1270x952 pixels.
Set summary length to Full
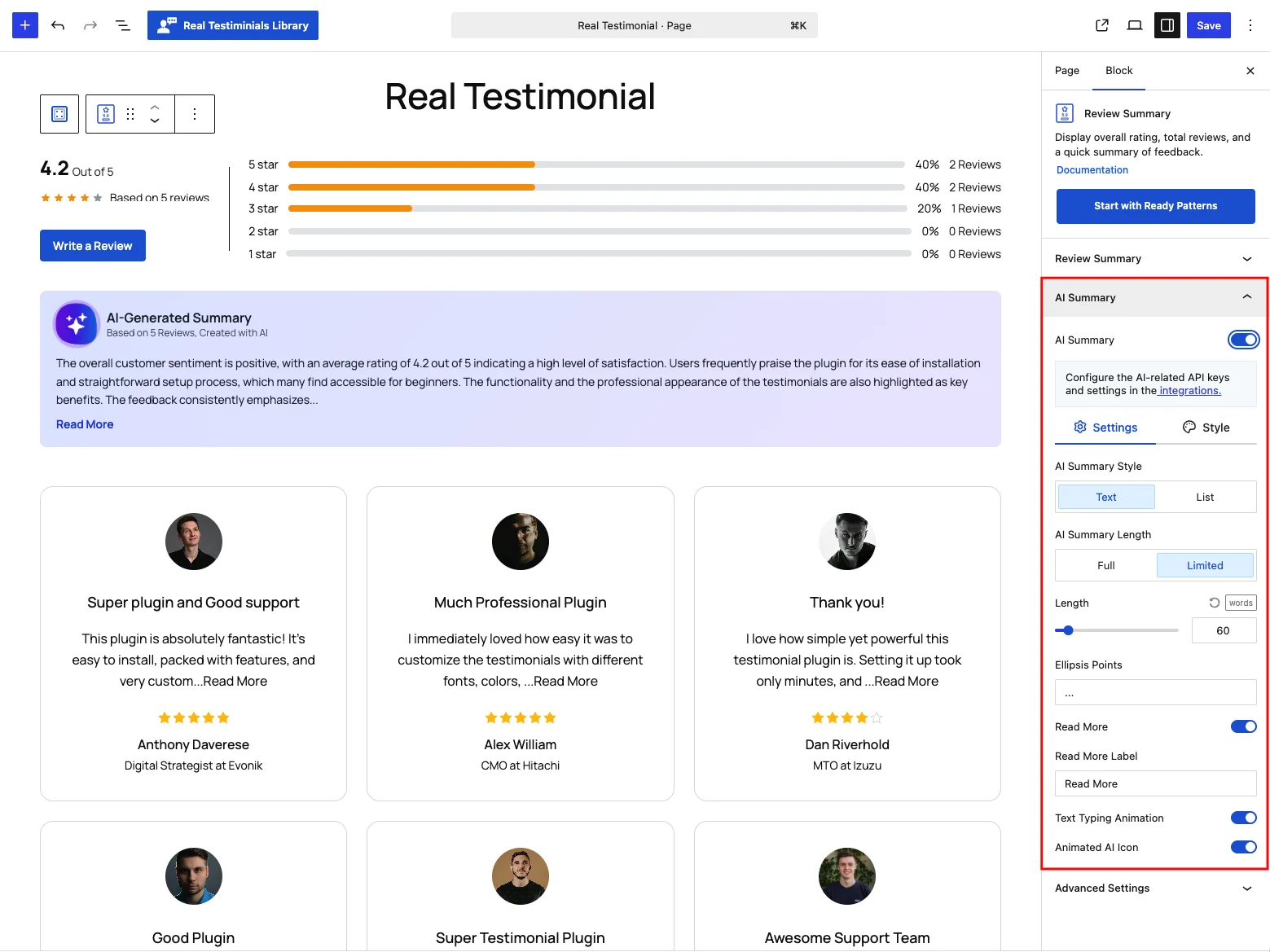(1106, 565)
